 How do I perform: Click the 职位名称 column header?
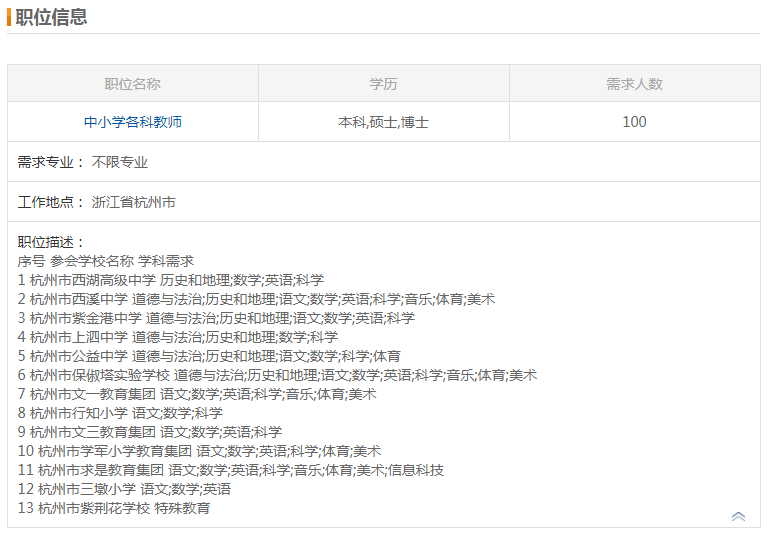pyautogui.click(x=132, y=84)
